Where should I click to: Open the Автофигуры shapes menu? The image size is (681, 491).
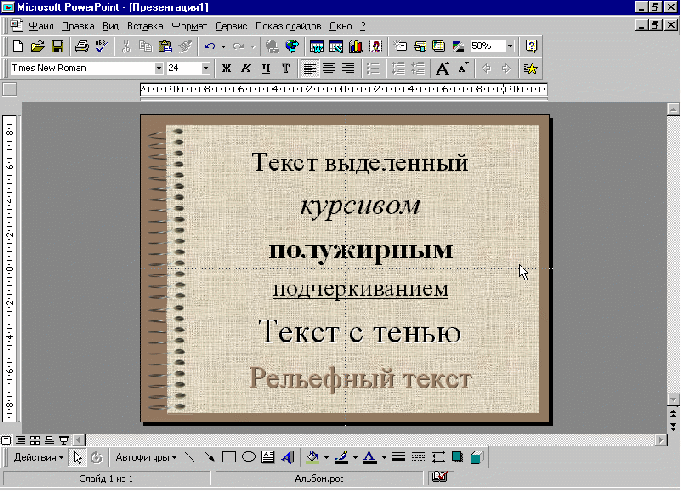[x=145, y=458]
